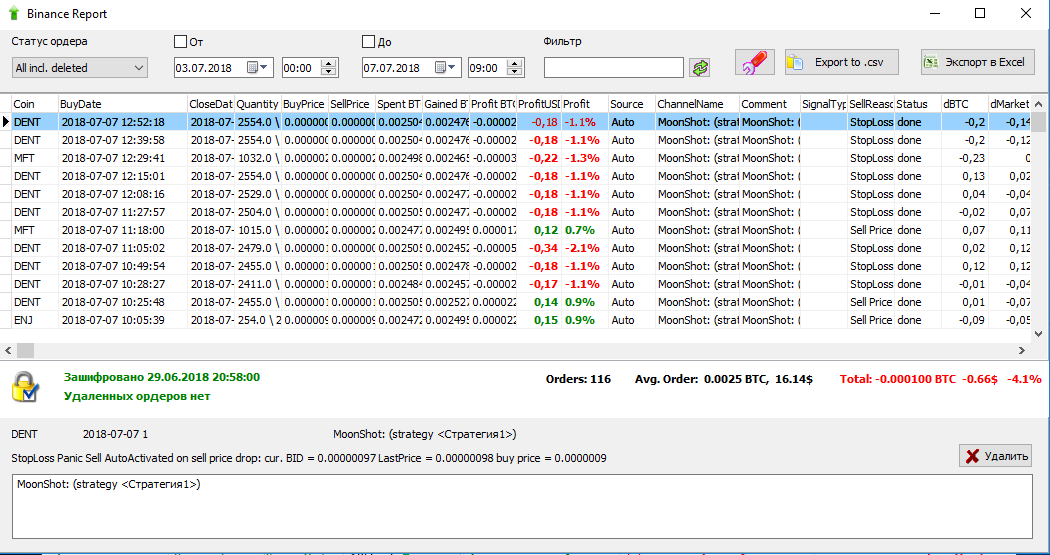Click the green refresh filter icon
Image resolution: width=1050 pixels, height=555 pixels.
point(700,68)
